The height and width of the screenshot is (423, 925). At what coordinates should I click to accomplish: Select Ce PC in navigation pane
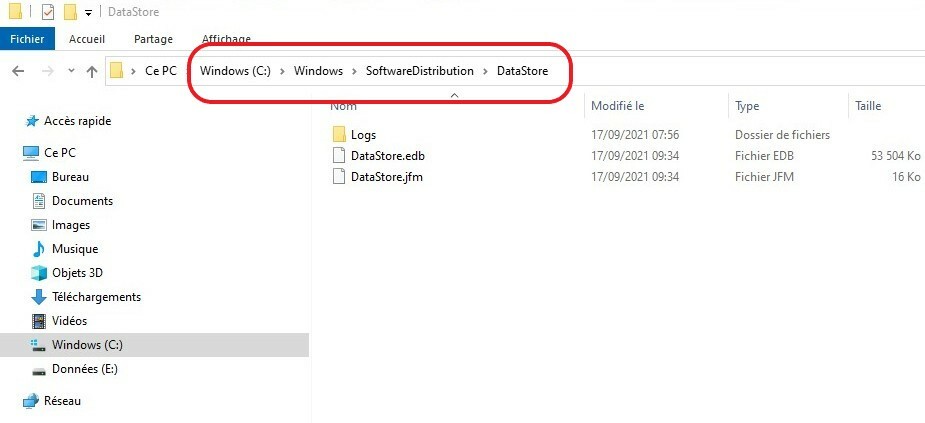click(x=60, y=153)
